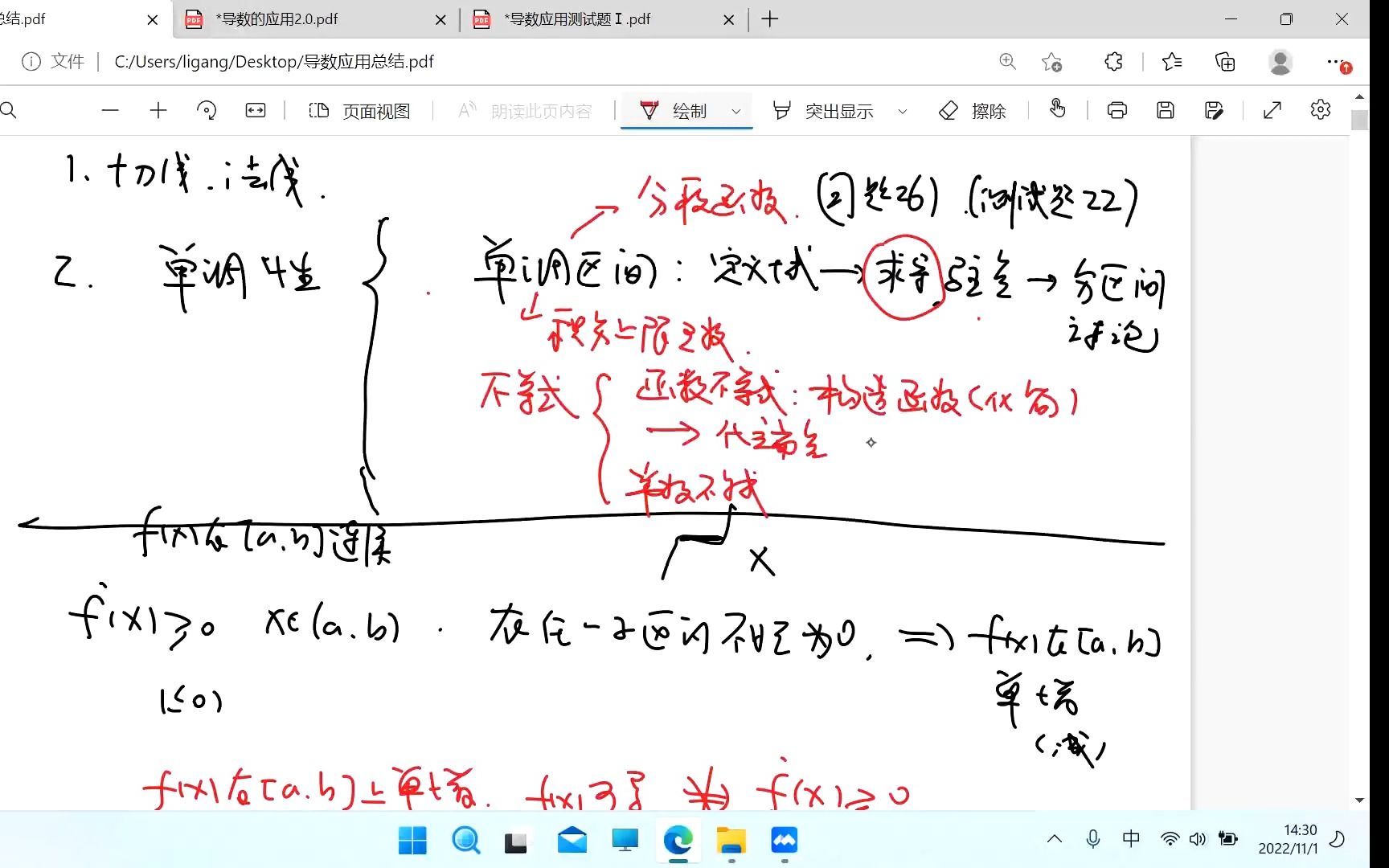This screenshot has width=1389, height=868.
Task: Activate the hand panning tool
Action: point(1058,110)
